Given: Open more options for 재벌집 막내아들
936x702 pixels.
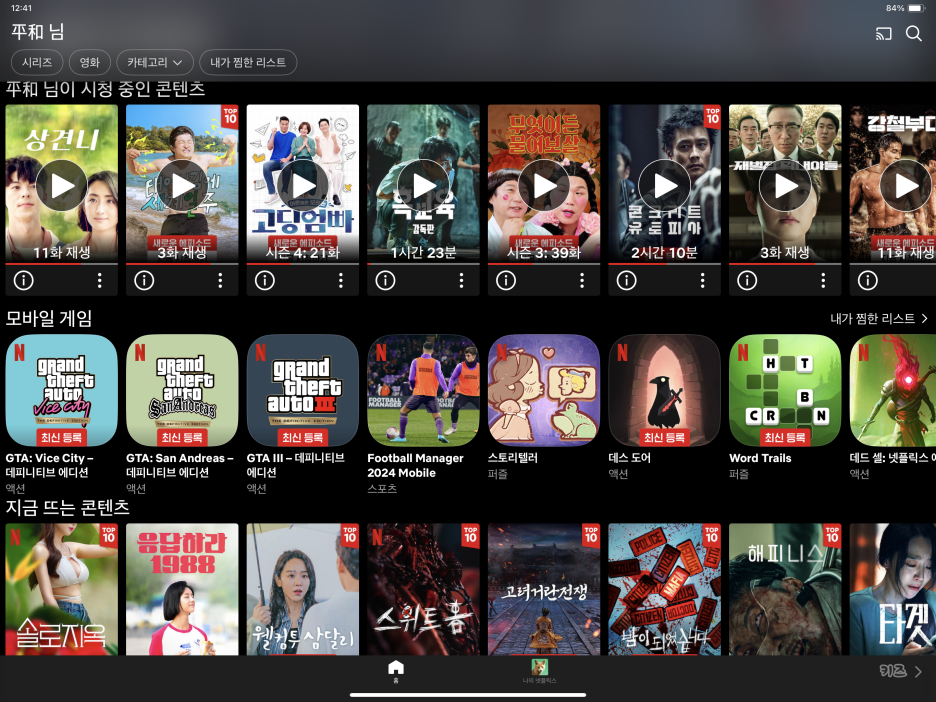Looking at the screenshot, I should point(823,281).
